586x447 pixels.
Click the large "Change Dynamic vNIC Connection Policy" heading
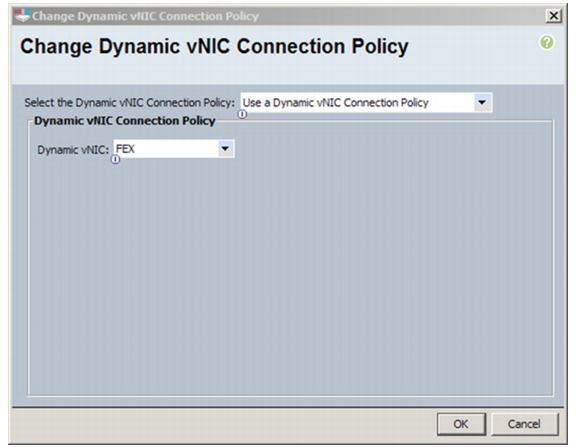point(214,47)
